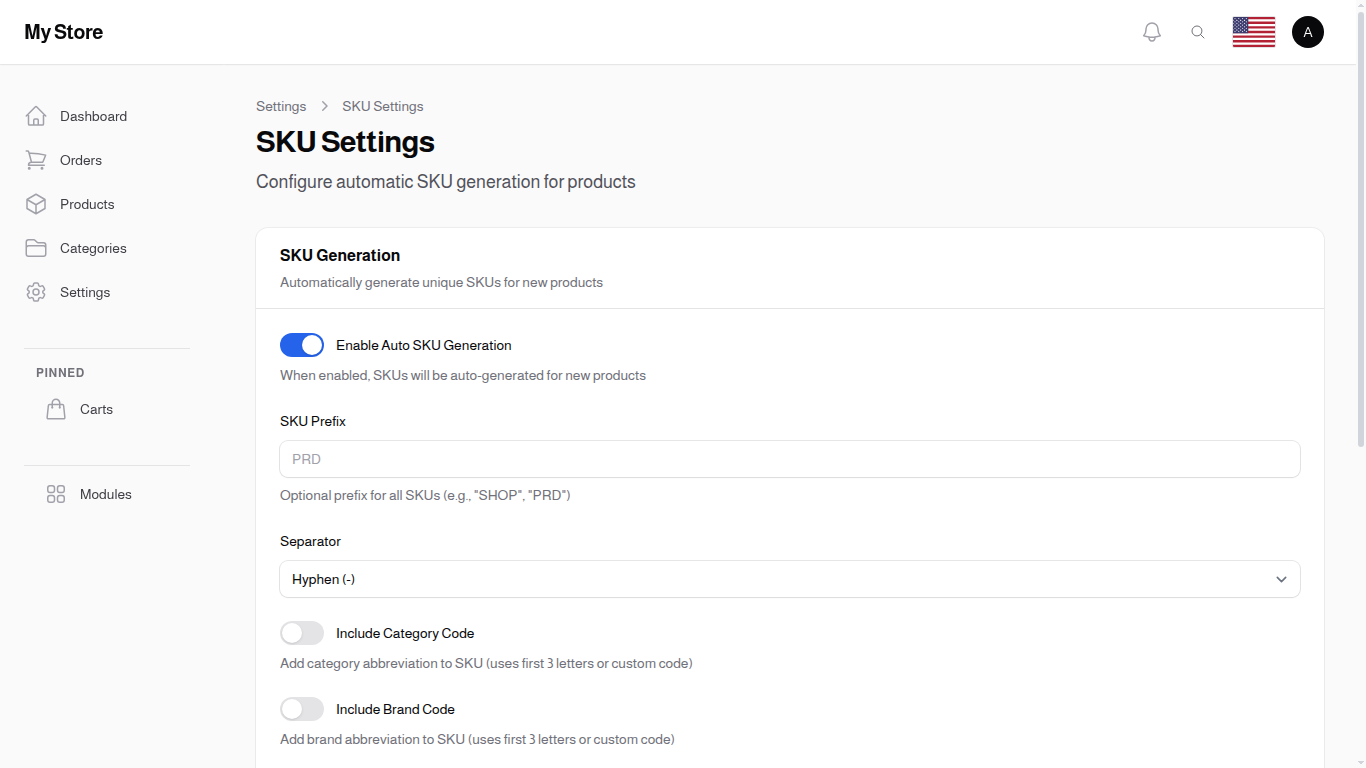Image resolution: width=1366 pixels, height=768 pixels.
Task: Click SKU Settings in the breadcrumb
Action: pyautogui.click(x=382, y=106)
